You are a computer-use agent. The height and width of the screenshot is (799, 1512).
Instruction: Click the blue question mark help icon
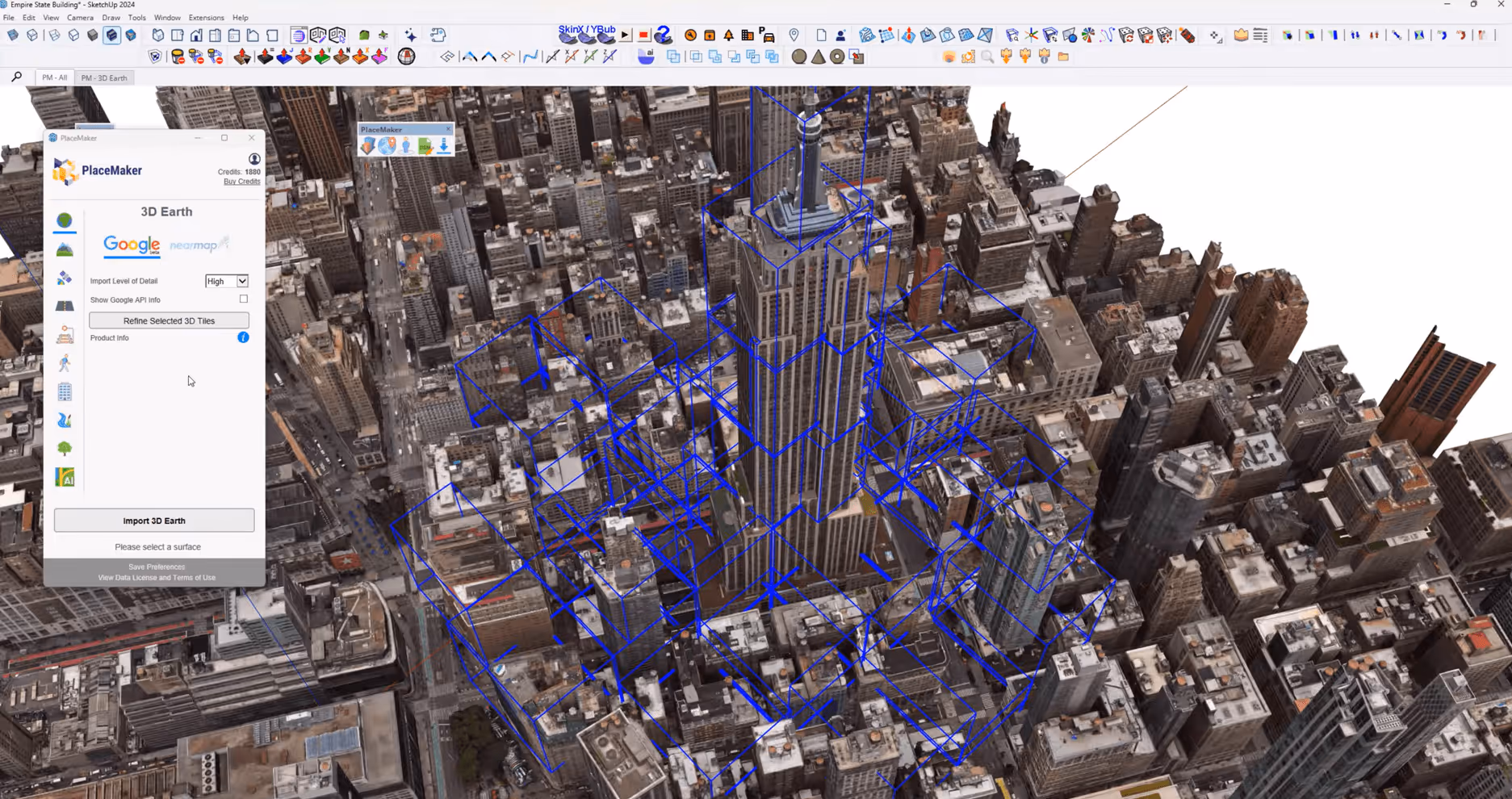(664, 35)
